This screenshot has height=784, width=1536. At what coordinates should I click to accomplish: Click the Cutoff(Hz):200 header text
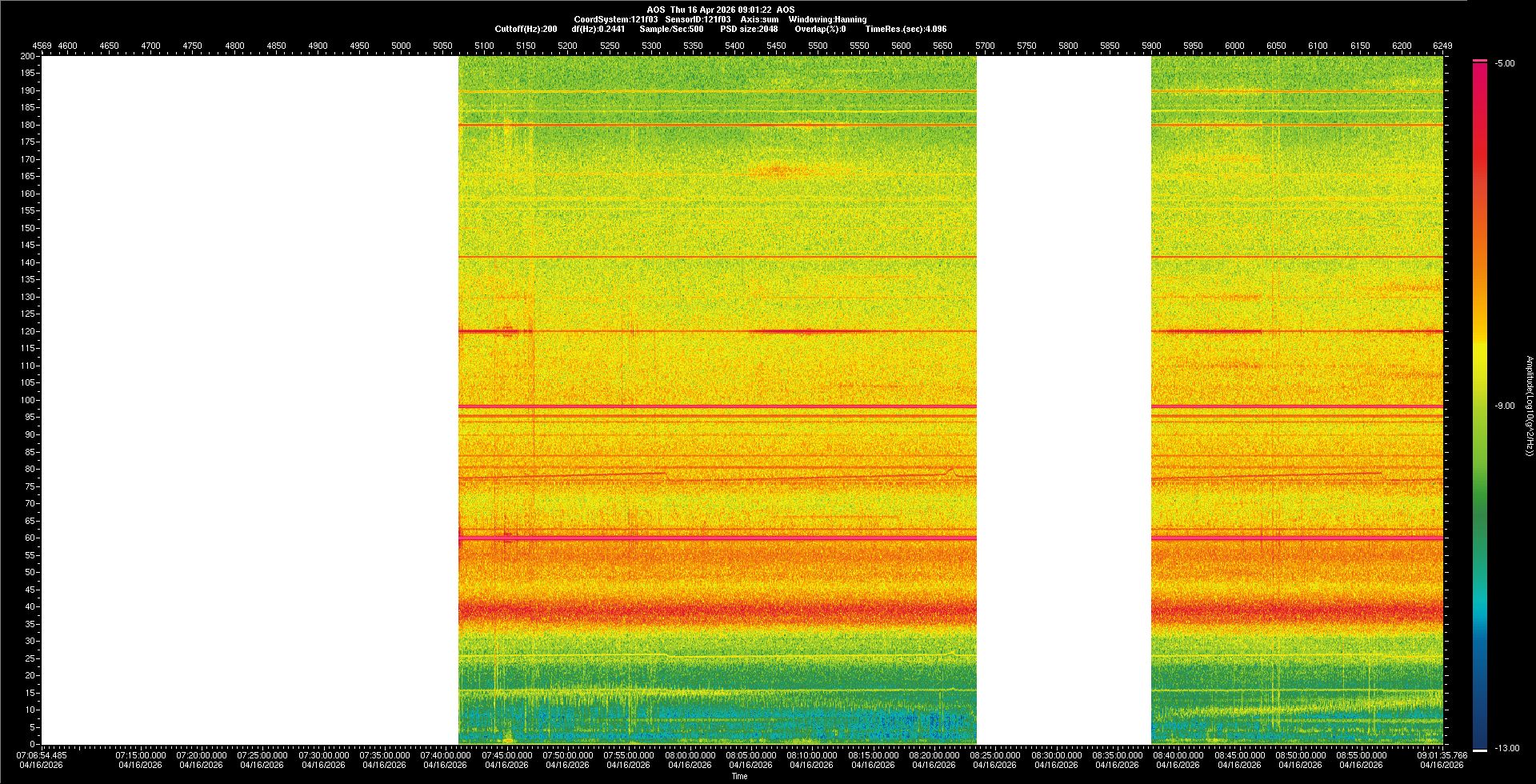pos(526,29)
